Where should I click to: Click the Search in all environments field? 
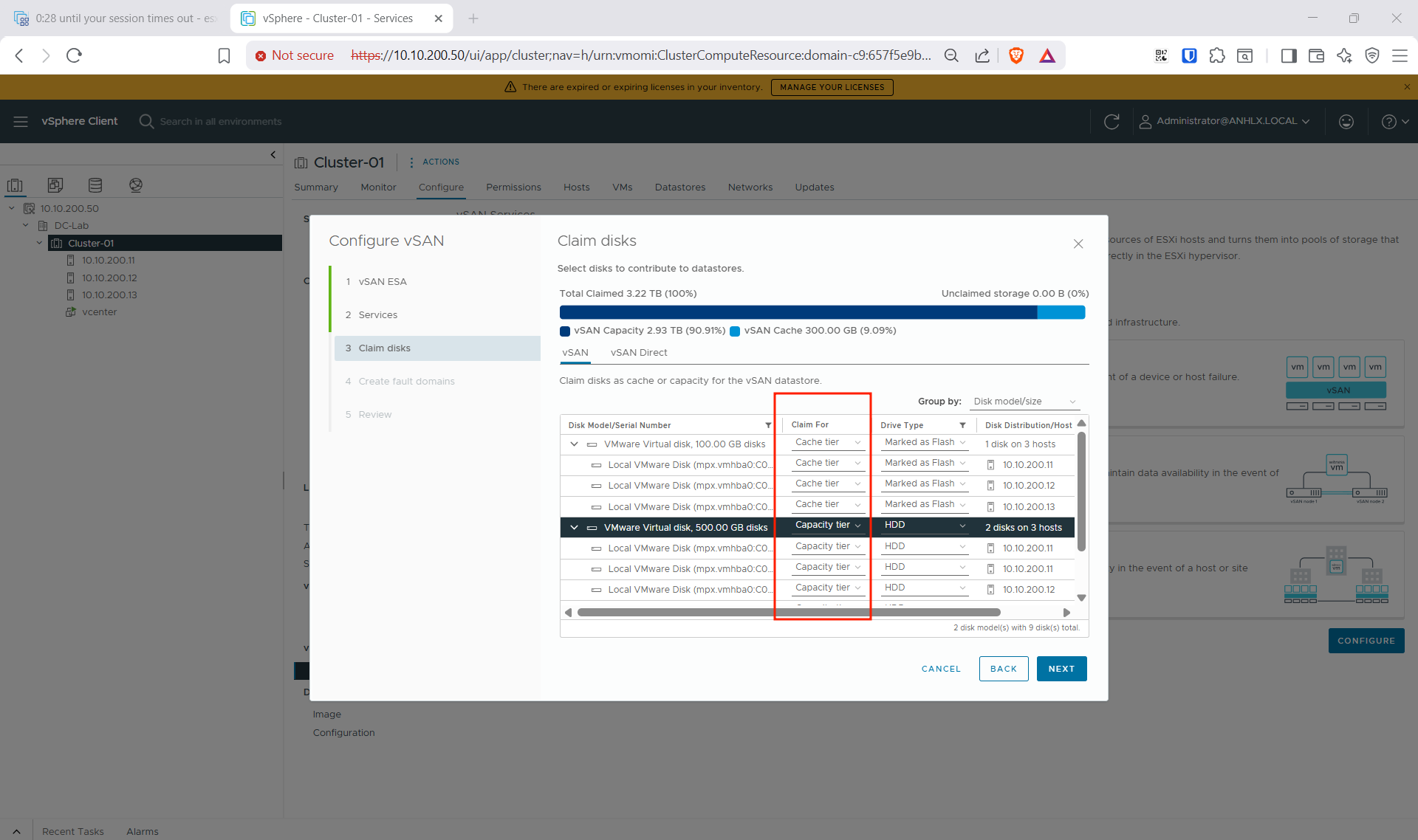coord(221,121)
